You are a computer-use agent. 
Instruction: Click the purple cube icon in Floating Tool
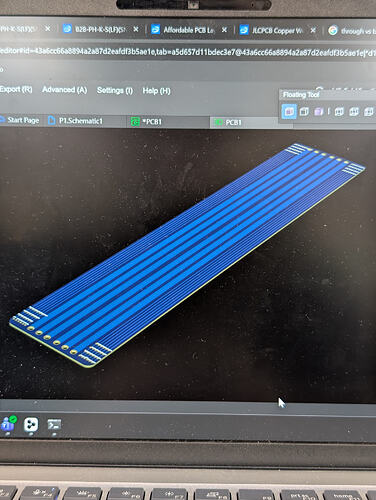(319, 111)
